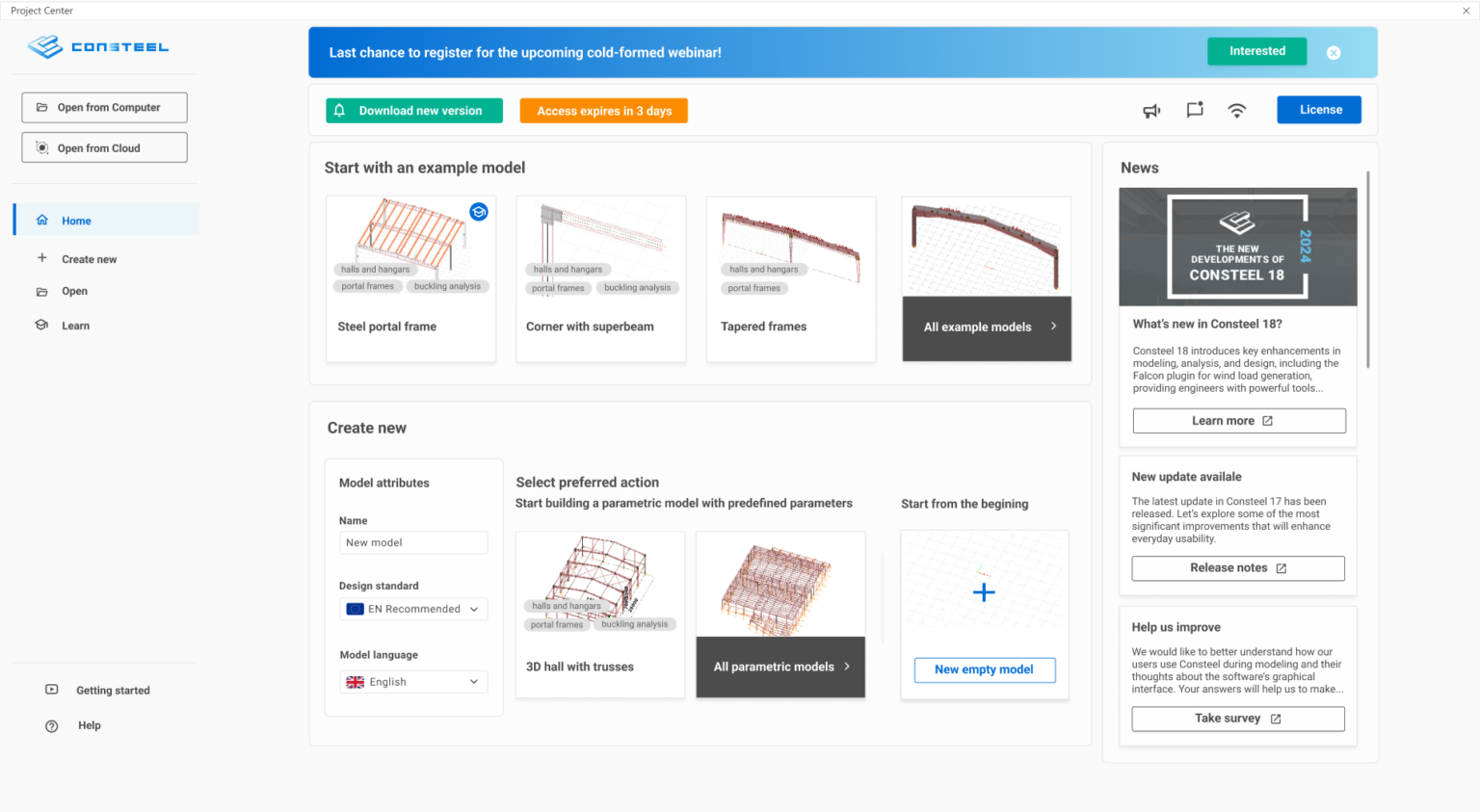
Task: Click Take survey
Action: pyautogui.click(x=1238, y=719)
